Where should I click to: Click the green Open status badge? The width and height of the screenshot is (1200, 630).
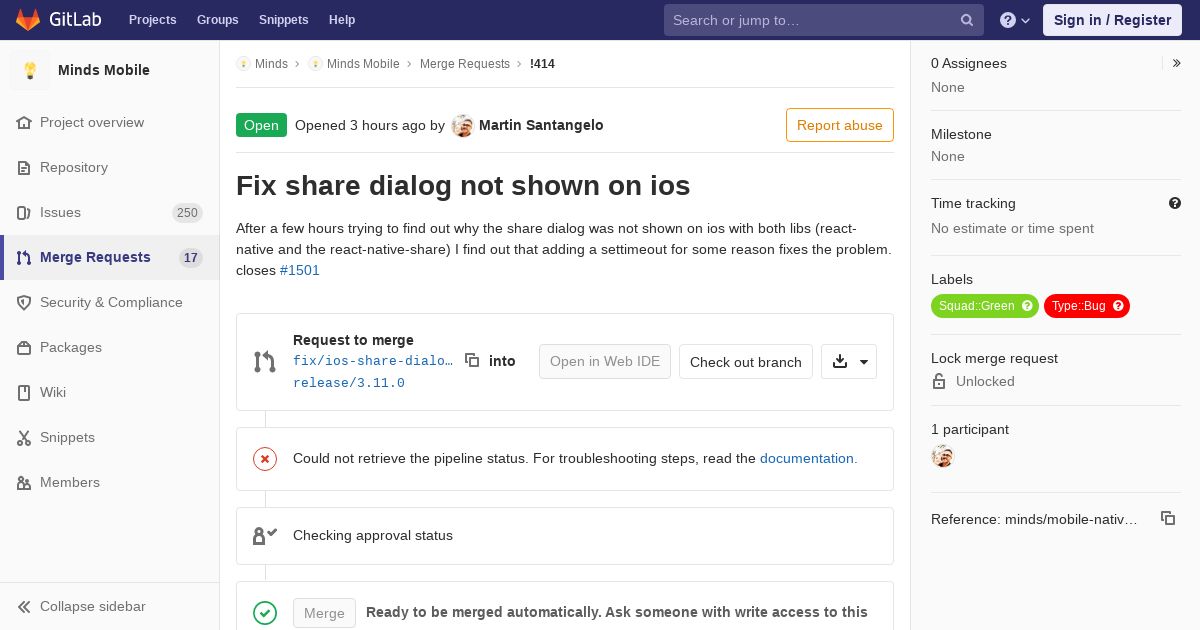pos(261,125)
